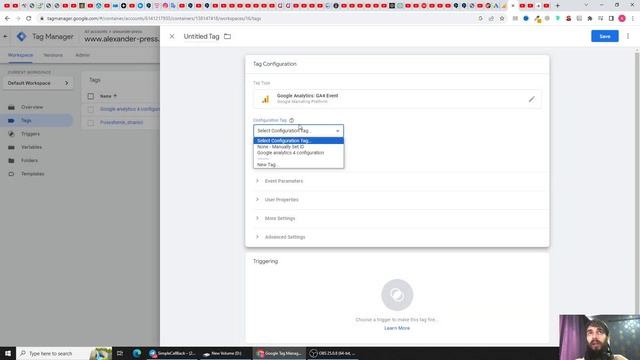Choose 'Google analytics 4 configuration' option

click(298, 153)
